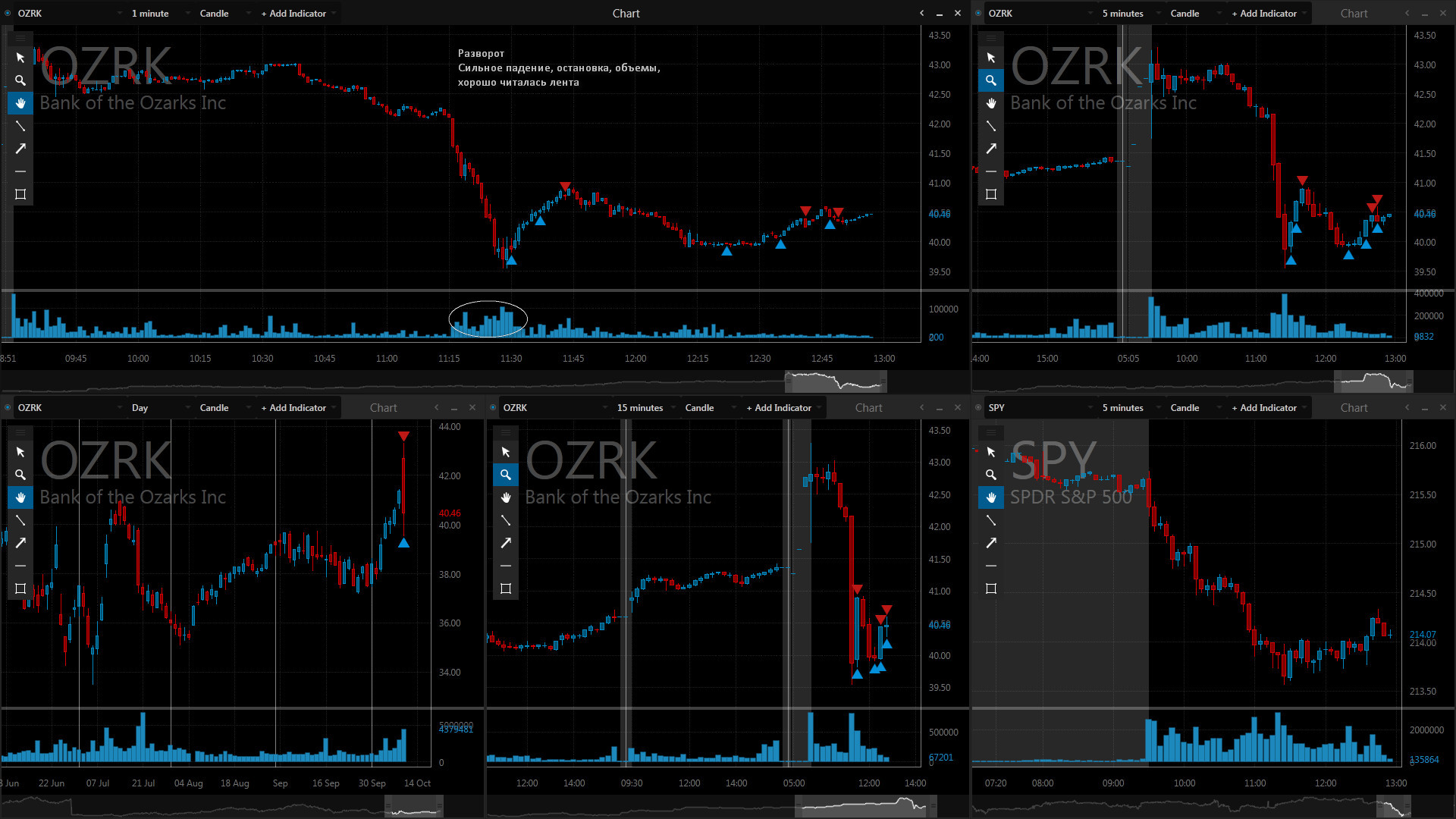Activate the zoom magnifier in 1-minute chart
Image resolution: width=1456 pixels, height=819 pixels.
[x=20, y=80]
